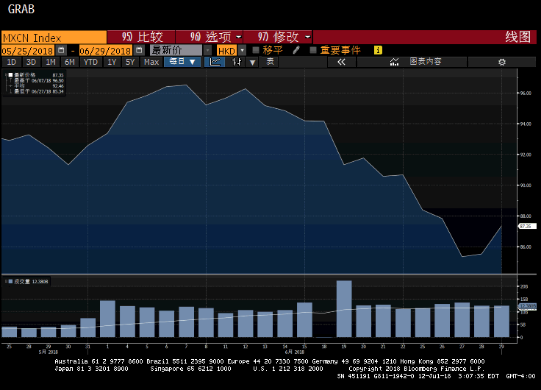Open the 97 修改 menu

click(278, 37)
